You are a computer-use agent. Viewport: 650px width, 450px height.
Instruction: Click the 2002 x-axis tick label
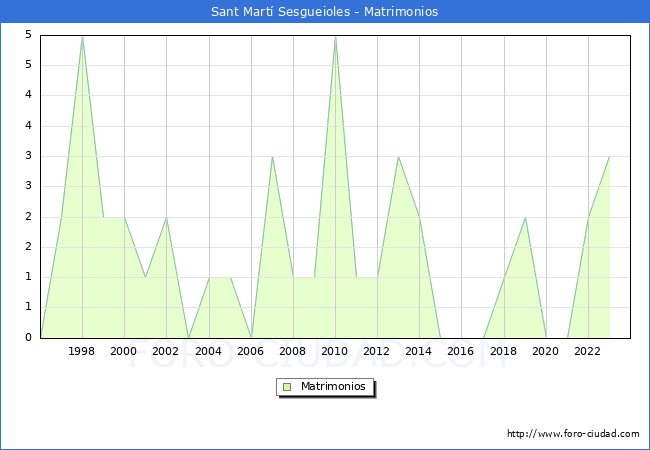tap(166, 351)
